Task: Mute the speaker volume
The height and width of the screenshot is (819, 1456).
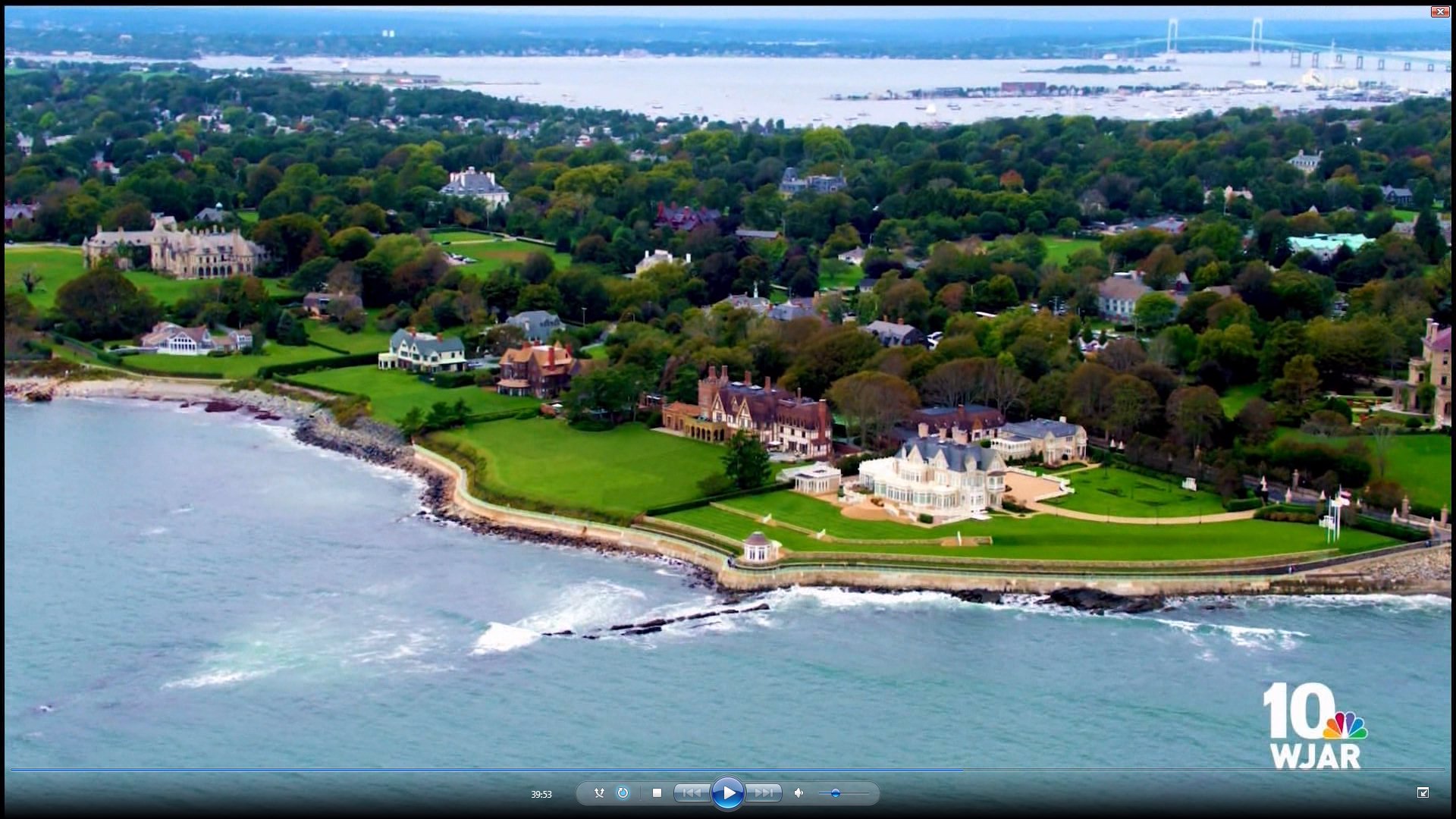Action: 799,793
